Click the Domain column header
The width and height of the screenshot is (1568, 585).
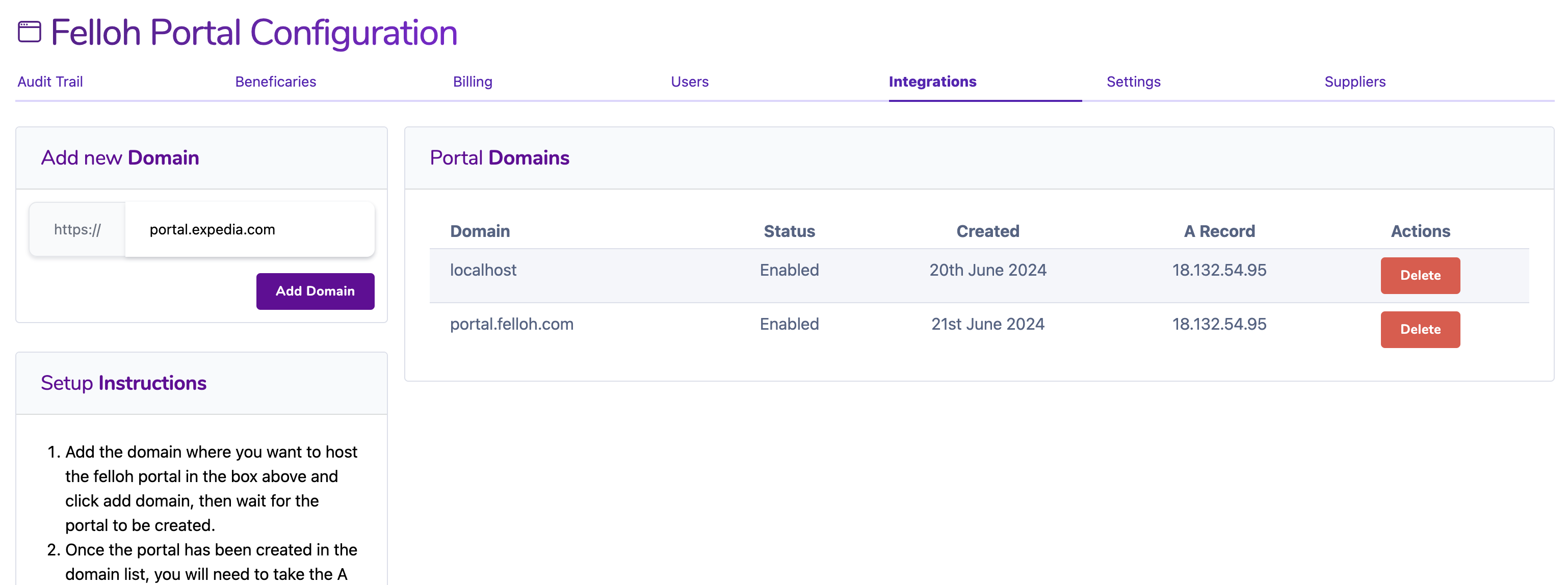click(480, 231)
